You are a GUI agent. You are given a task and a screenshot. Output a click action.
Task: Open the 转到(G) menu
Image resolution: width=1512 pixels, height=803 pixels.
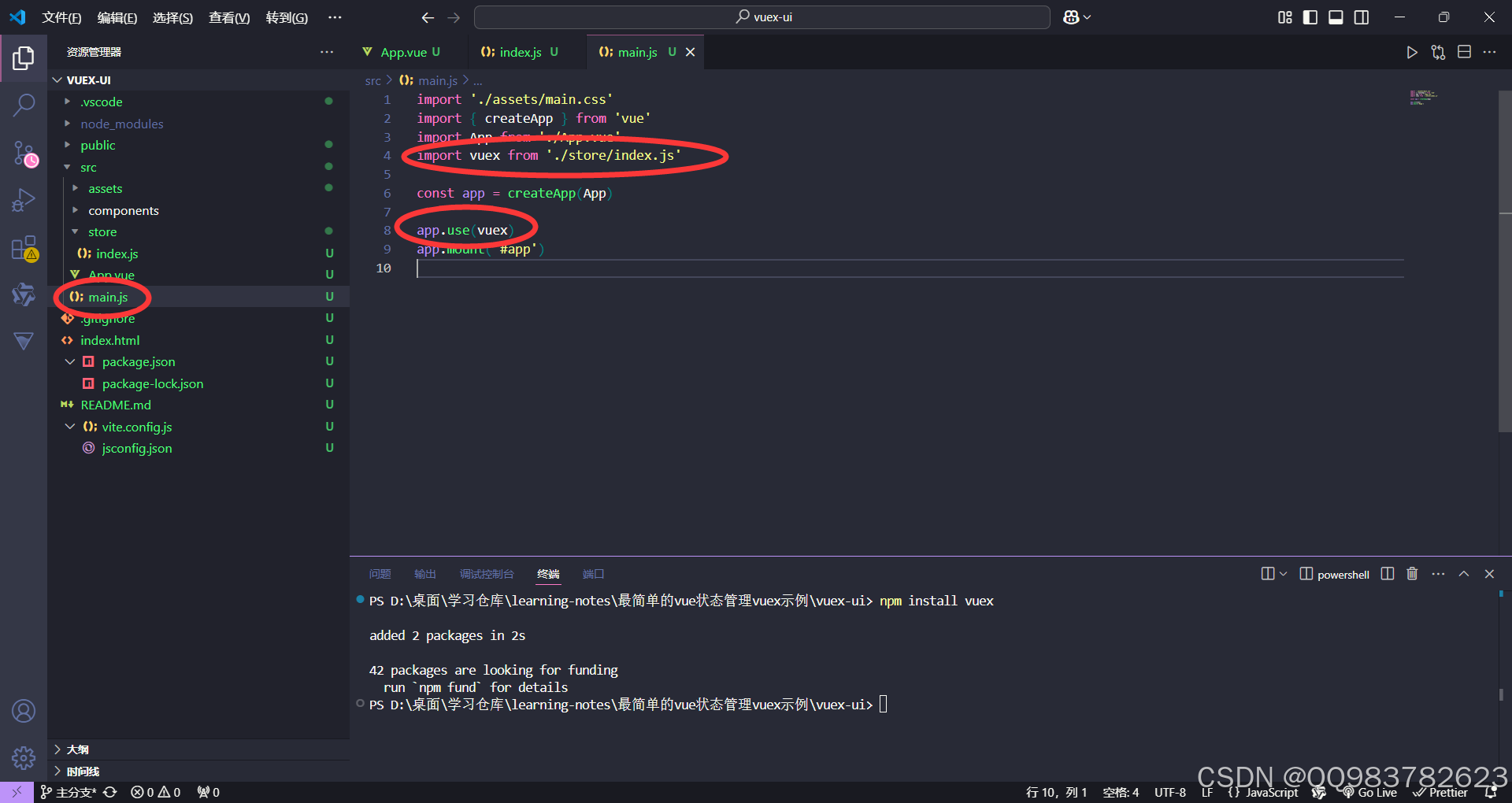(x=287, y=17)
